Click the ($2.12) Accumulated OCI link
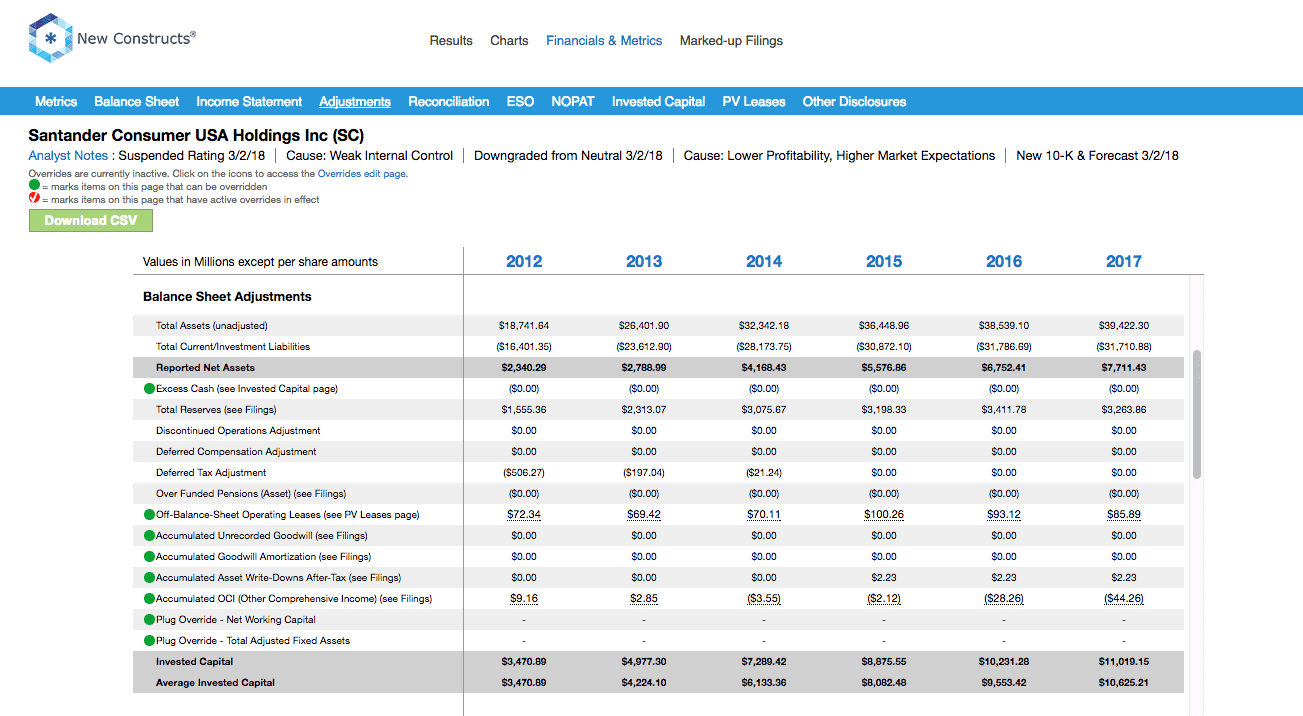1303x716 pixels. pyautogui.click(x=884, y=598)
